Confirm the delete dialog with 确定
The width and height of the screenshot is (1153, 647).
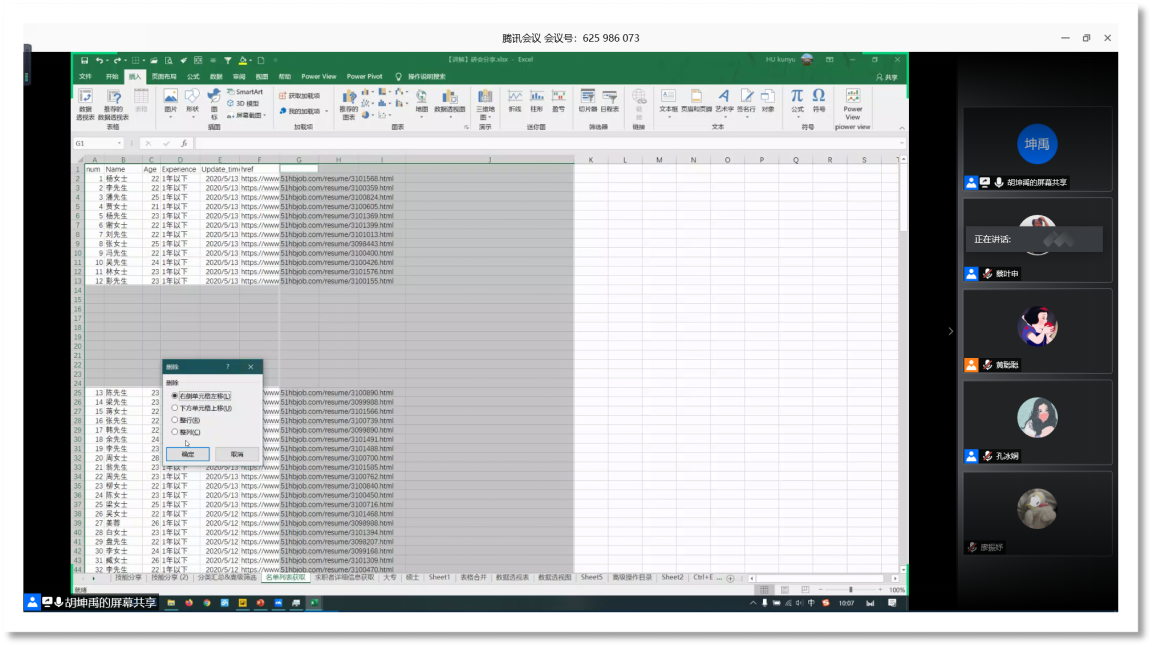click(x=187, y=454)
